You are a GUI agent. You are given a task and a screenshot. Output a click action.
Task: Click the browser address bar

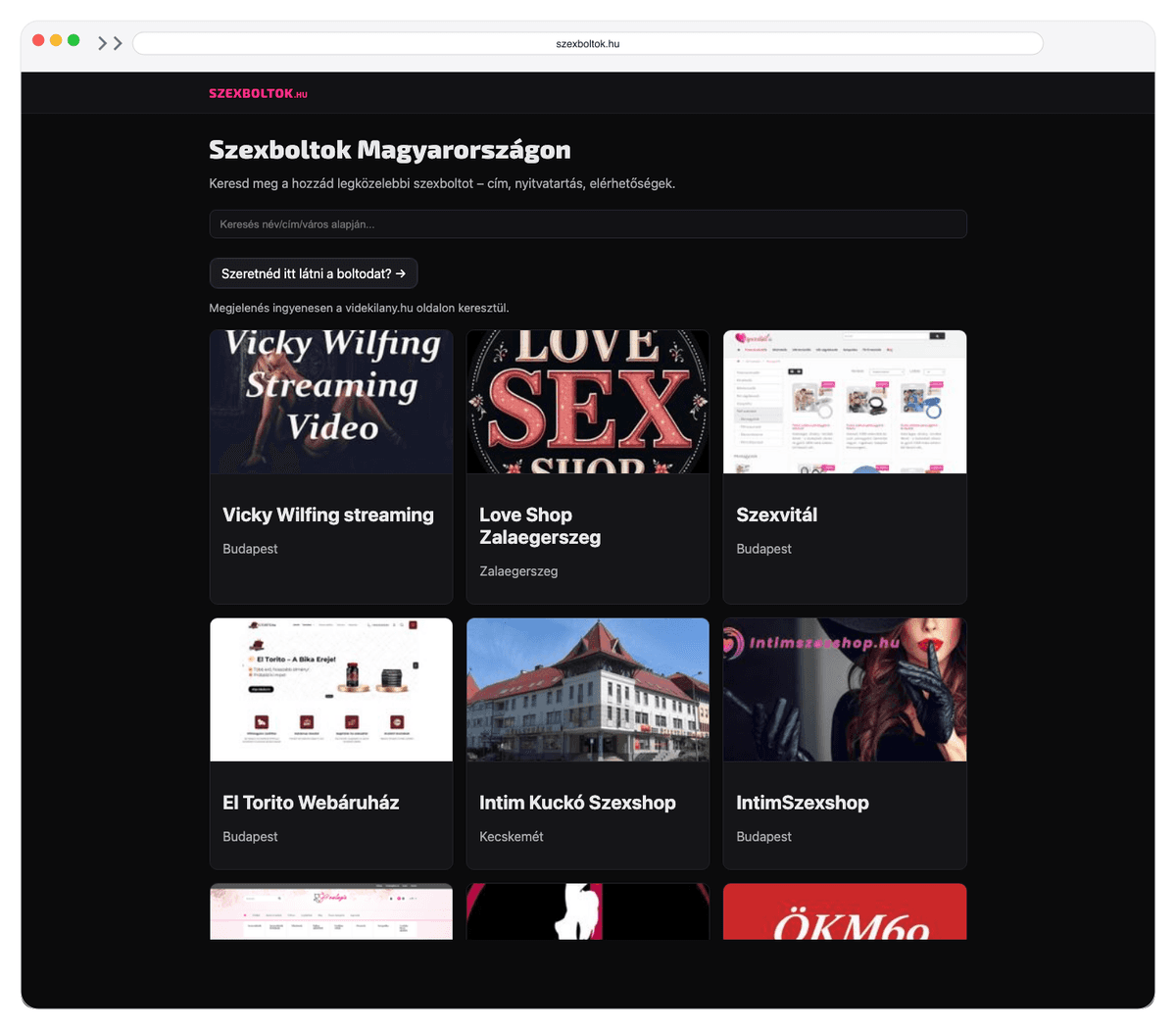[587, 43]
